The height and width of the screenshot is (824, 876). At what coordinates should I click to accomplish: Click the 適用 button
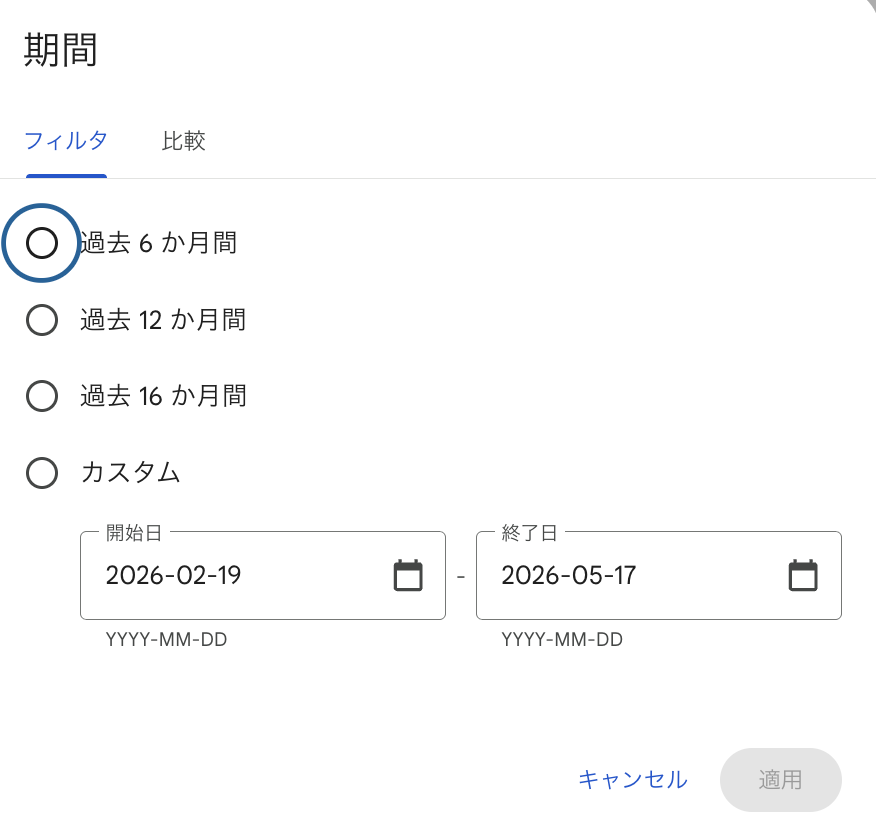pos(780,780)
